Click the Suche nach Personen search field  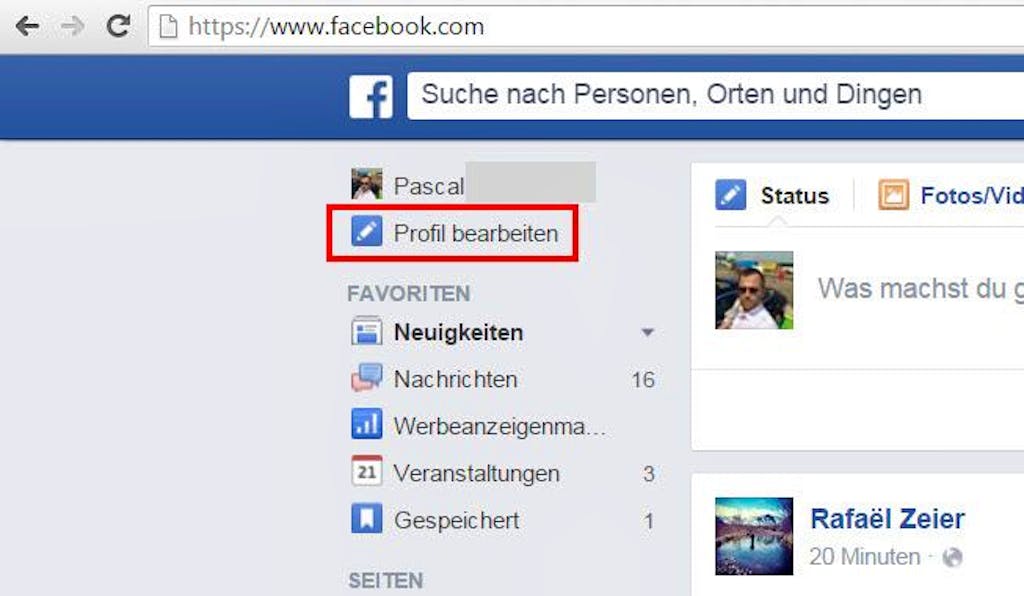point(715,96)
